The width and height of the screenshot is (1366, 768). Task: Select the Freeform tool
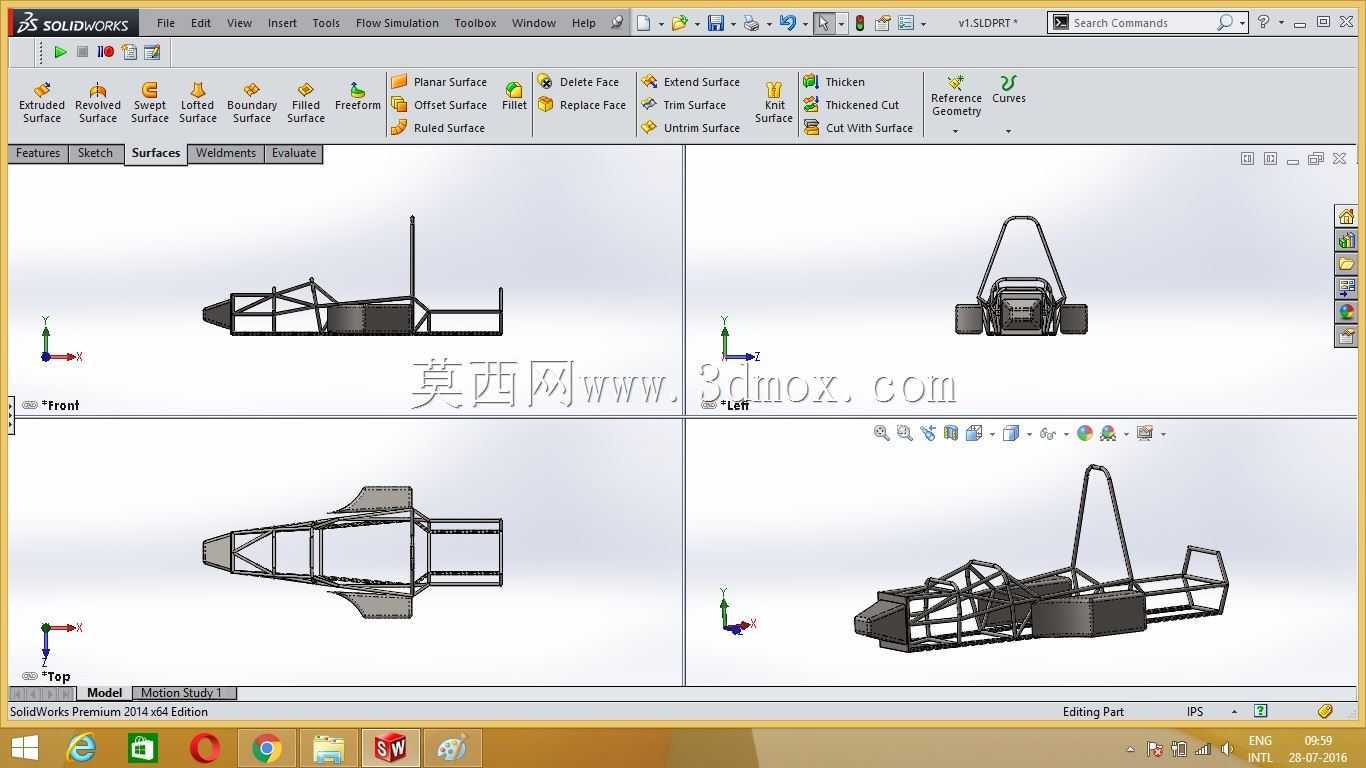[358, 97]
